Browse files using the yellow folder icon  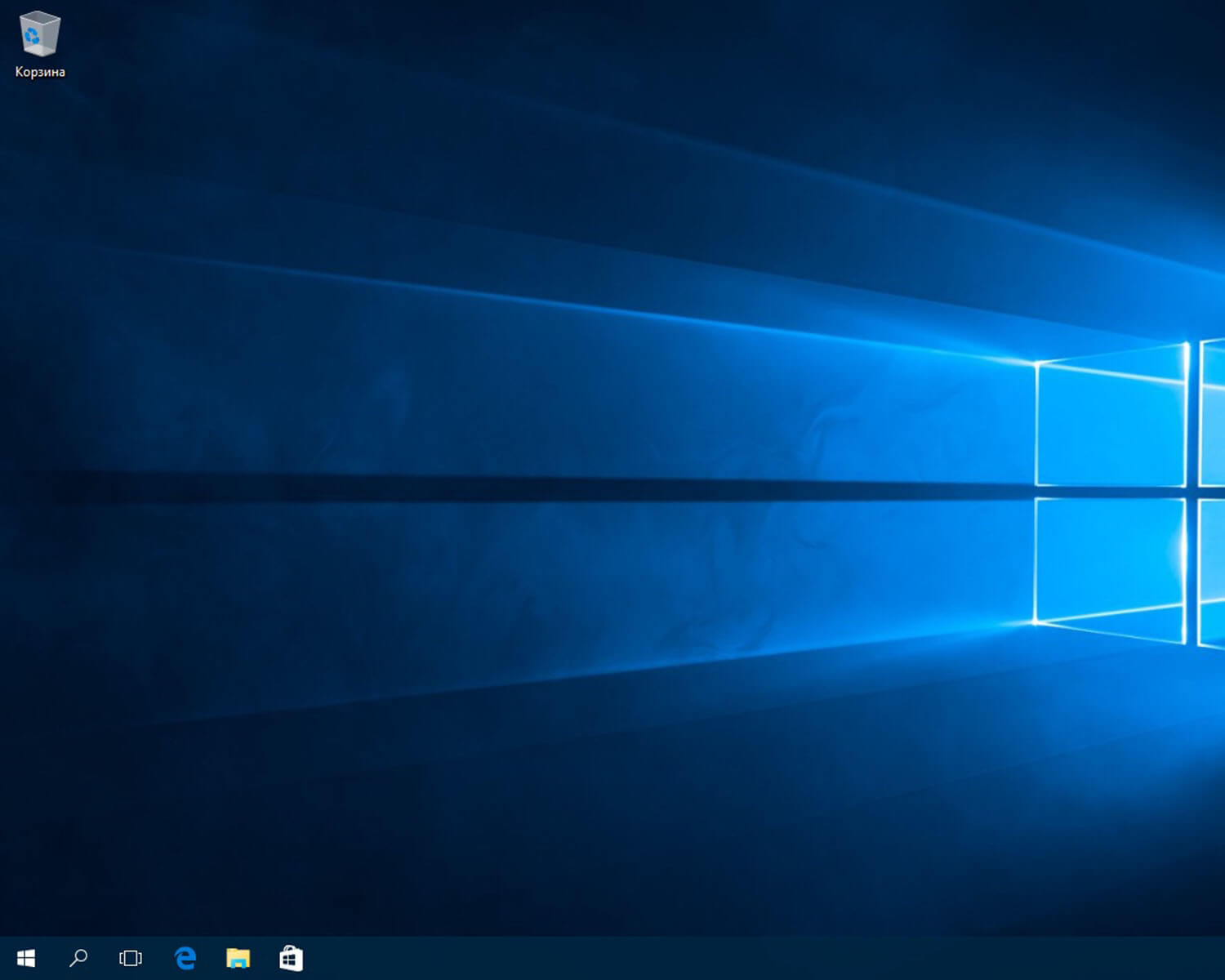[238, 957]
